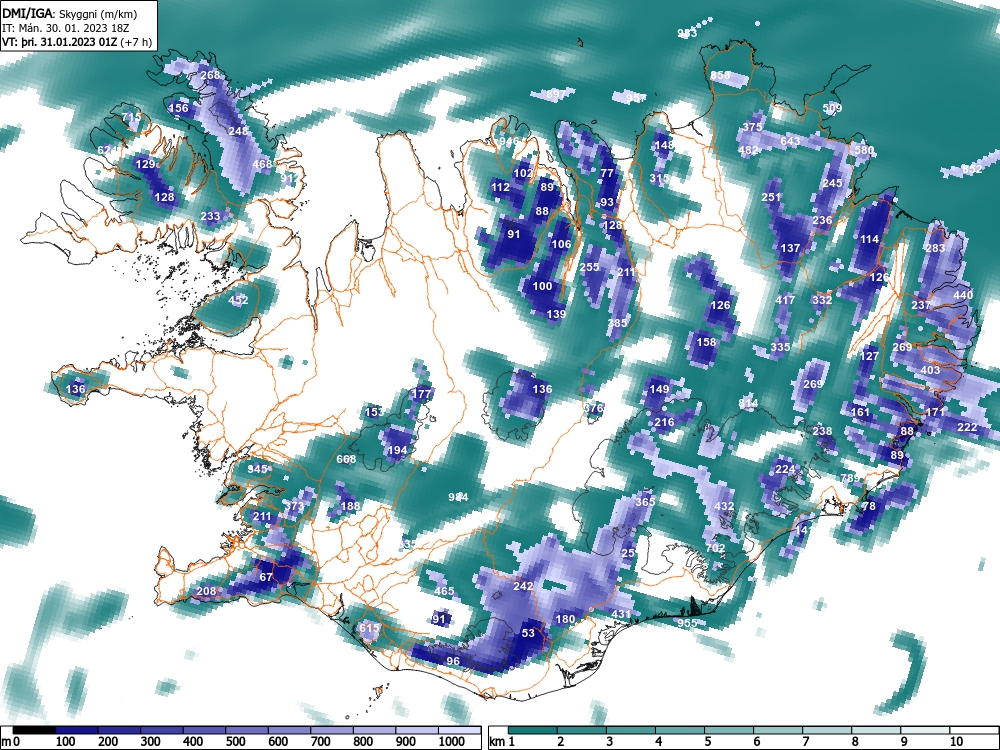The image size is (1000, 750).
Task: Click the visibility value 177
Action: [x=421, y=393]
